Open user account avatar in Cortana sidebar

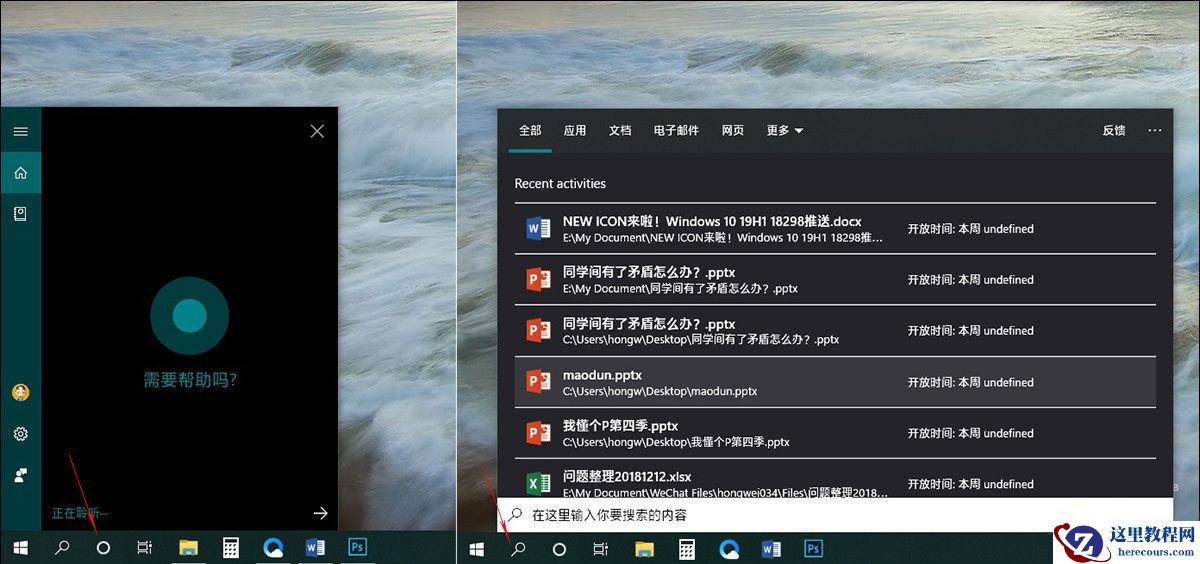[x=20, y=393]
